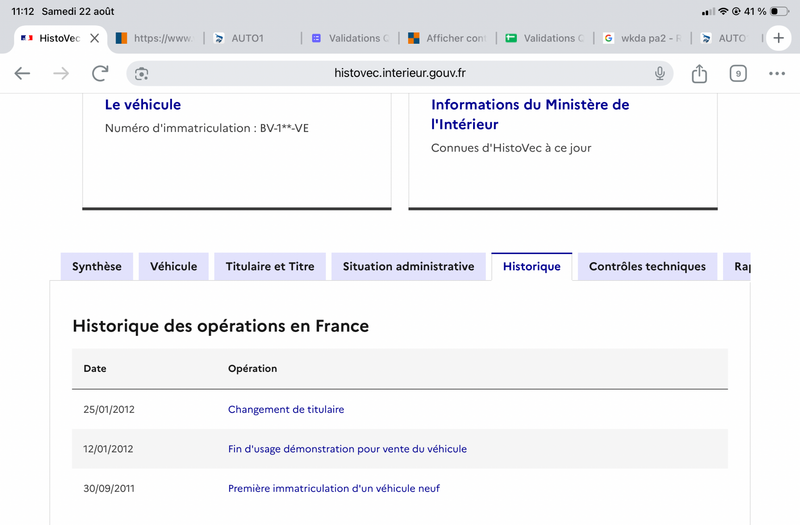Select the Historique tab

pos(532,266)
